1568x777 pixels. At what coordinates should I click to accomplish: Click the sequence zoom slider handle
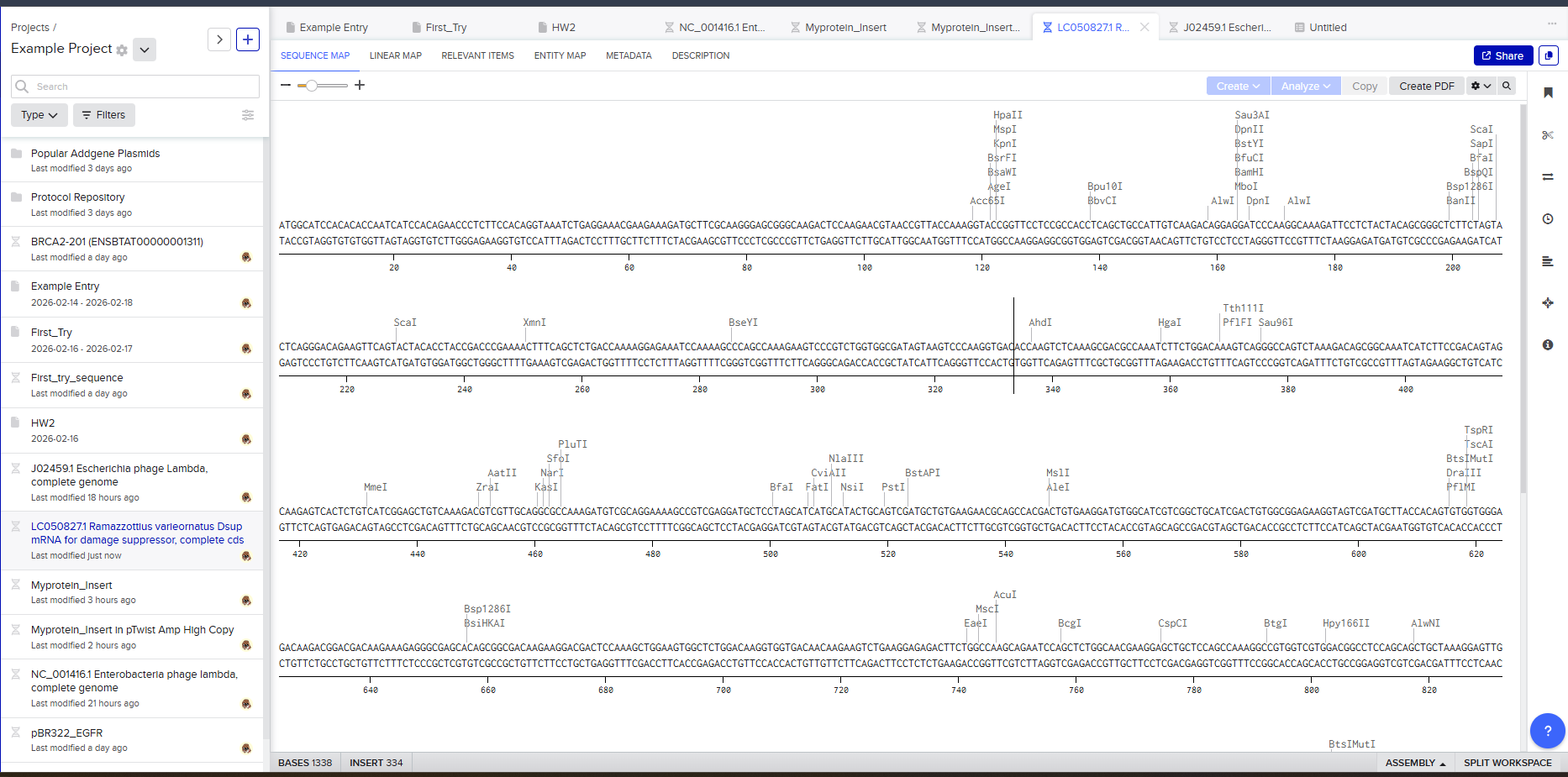click(312, 86)
